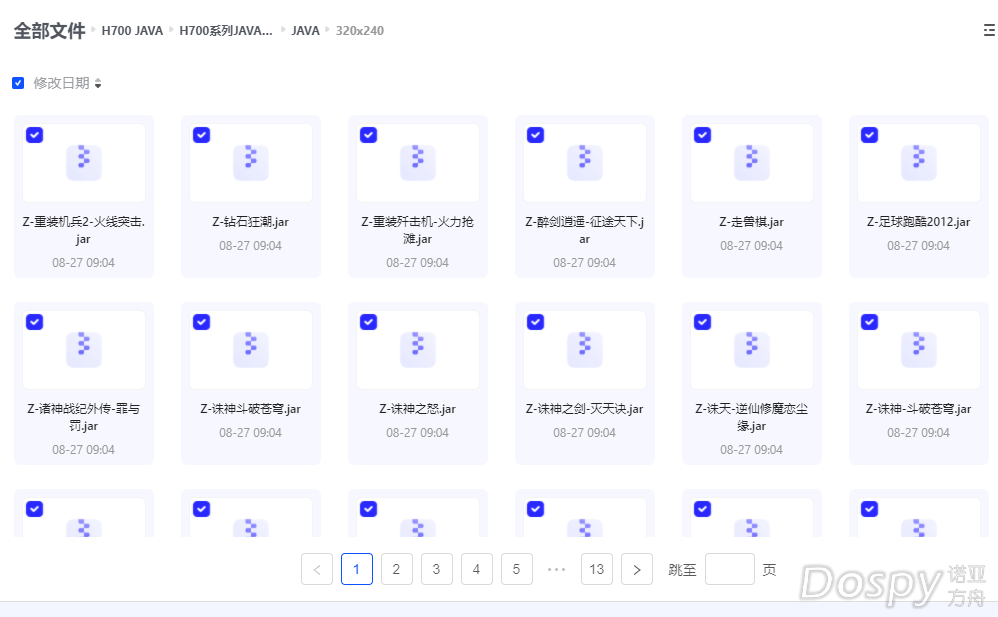The width and height of the screenshot is (998, 617).
Task: Select the file name Z-诛神之剑-灭天诀.jar
Action: (585, 409)
